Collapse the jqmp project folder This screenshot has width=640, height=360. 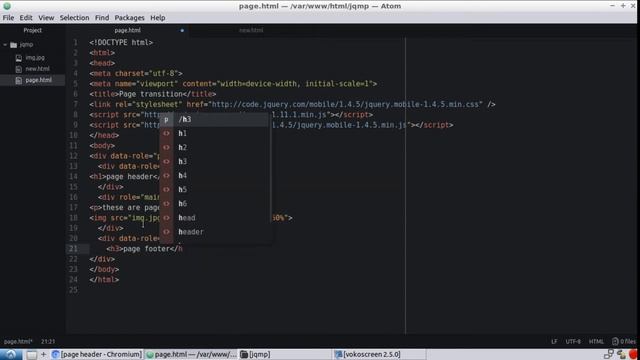coord(5,44)
